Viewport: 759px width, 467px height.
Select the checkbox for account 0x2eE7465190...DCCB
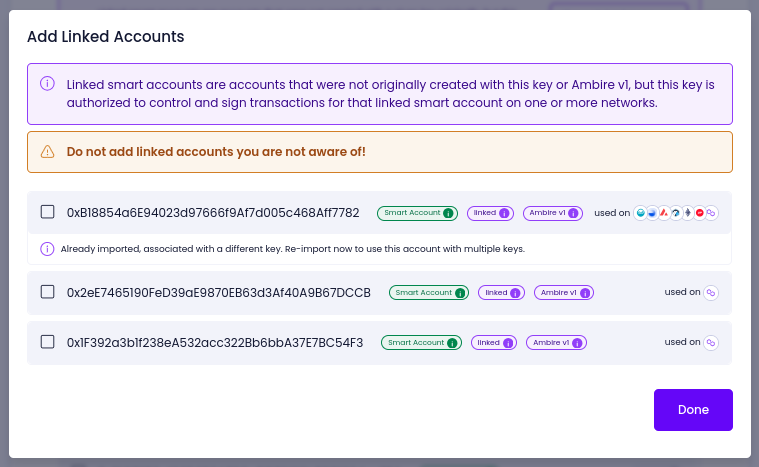pyautogui.click(x=47, y=292)
